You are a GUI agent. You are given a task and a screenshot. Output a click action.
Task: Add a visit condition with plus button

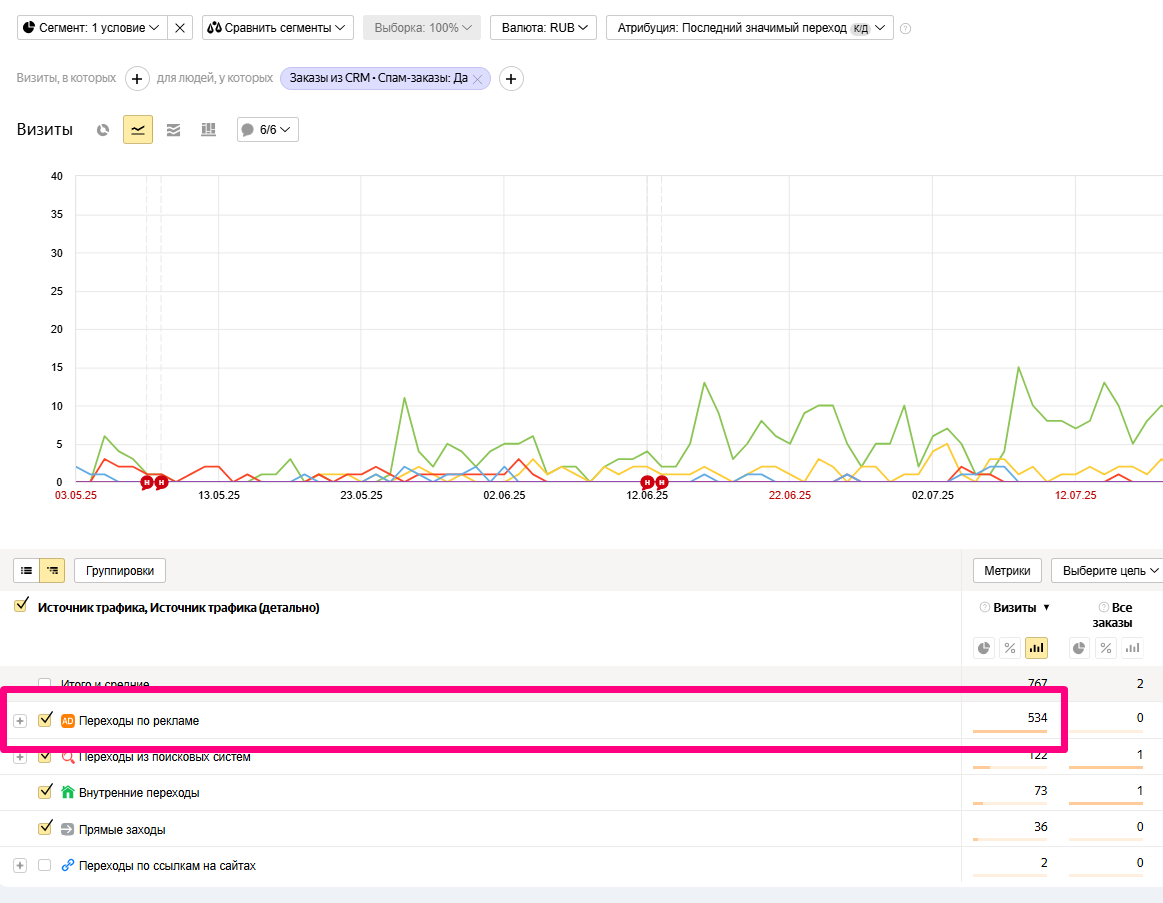pyautogui.click(x=137, y=78)
